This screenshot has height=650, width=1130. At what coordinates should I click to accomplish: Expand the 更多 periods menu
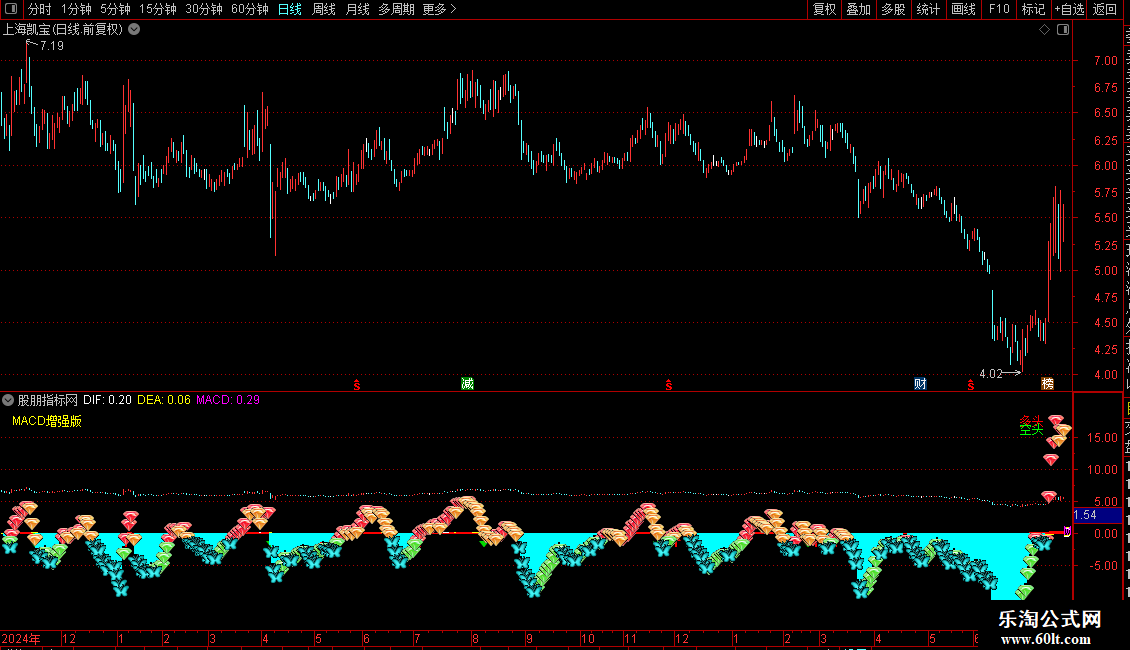pyautogui.click(x=439, y=9)
